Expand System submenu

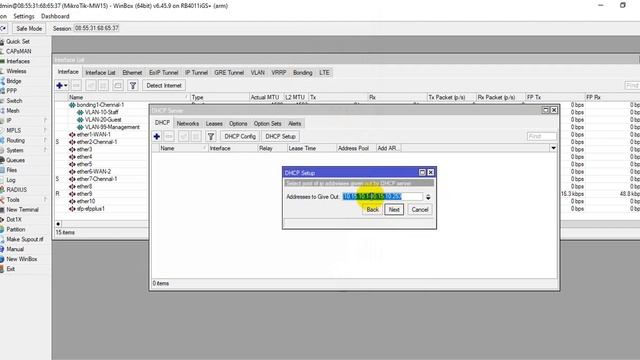(15, 150)
